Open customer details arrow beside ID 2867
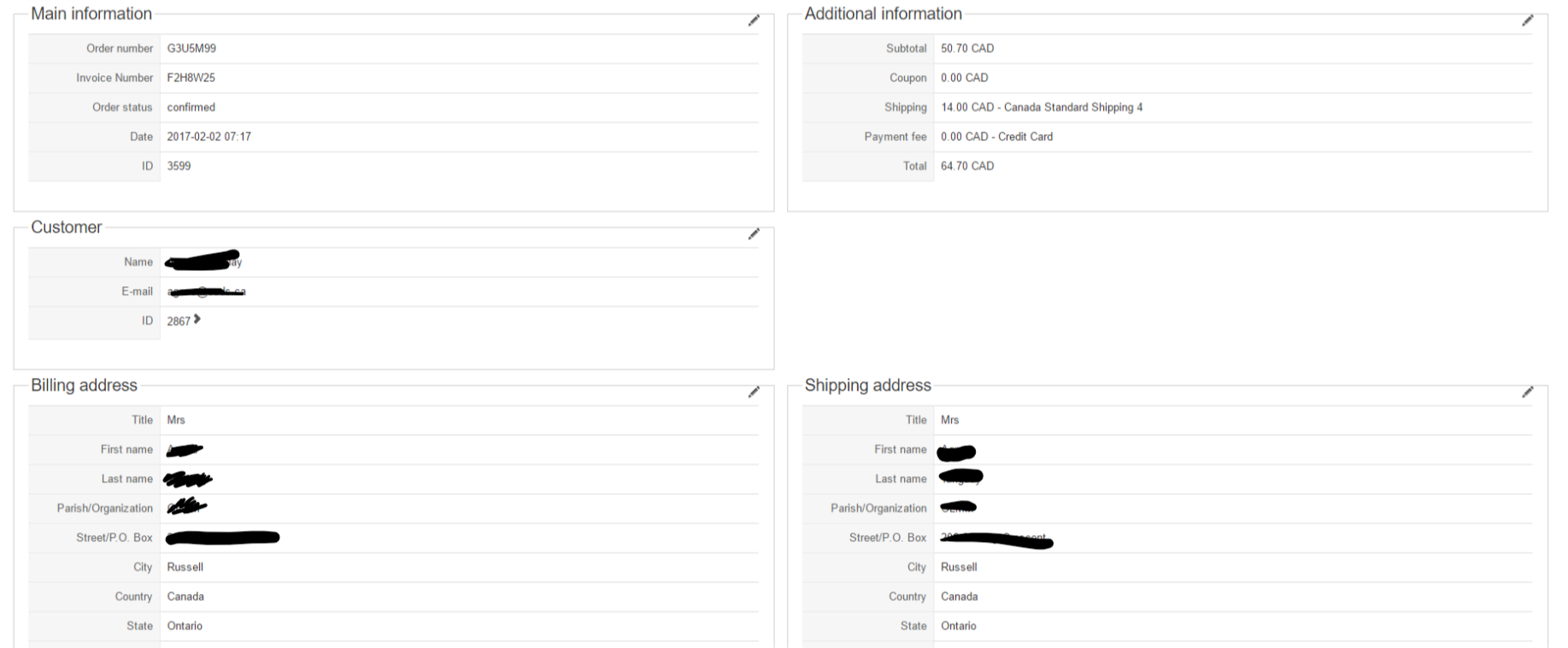Screen dimensions: 1568x648 (x=197, y=320)
